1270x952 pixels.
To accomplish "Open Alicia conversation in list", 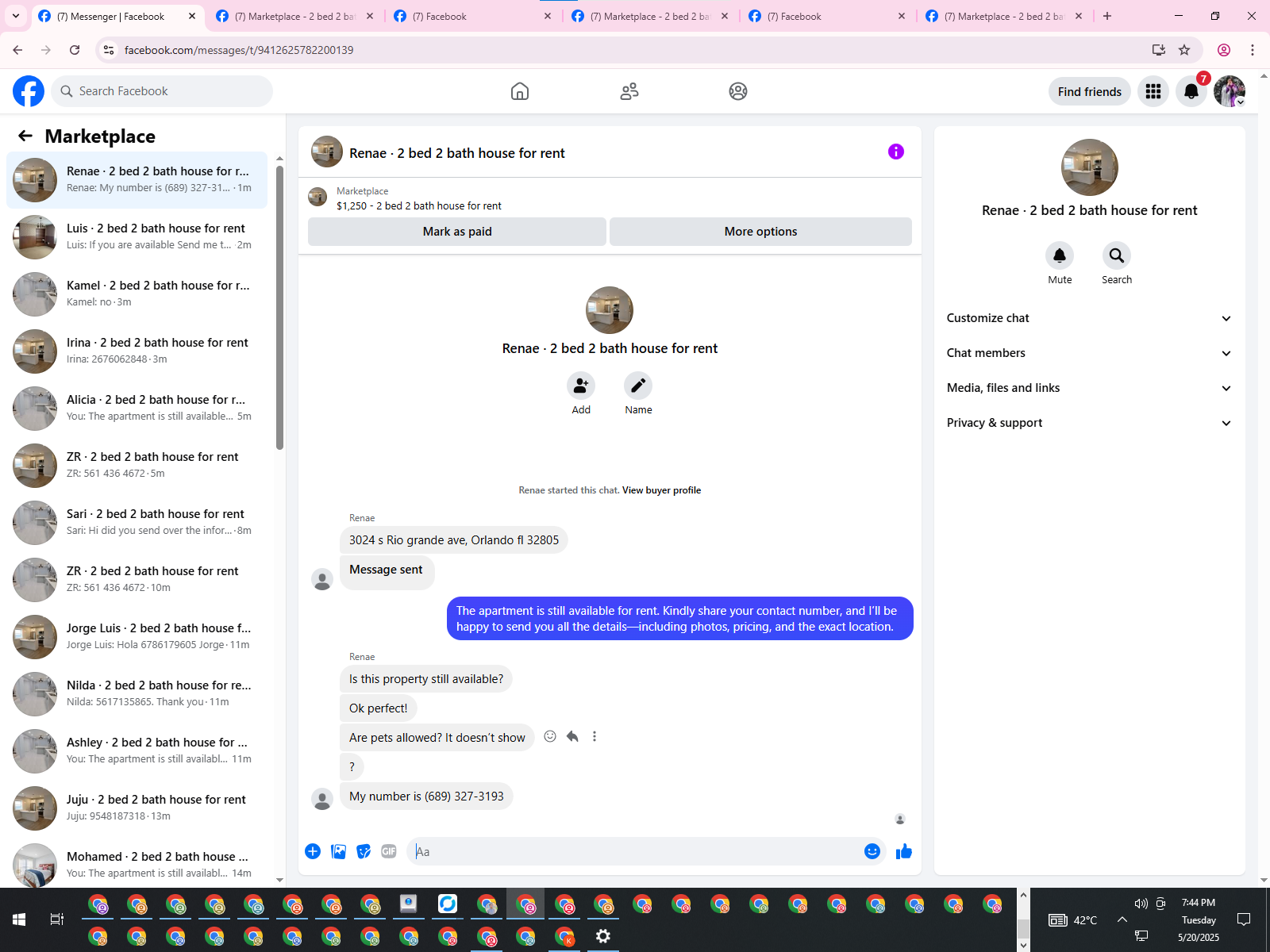I will pyautogui.click(x=137, y=409).
